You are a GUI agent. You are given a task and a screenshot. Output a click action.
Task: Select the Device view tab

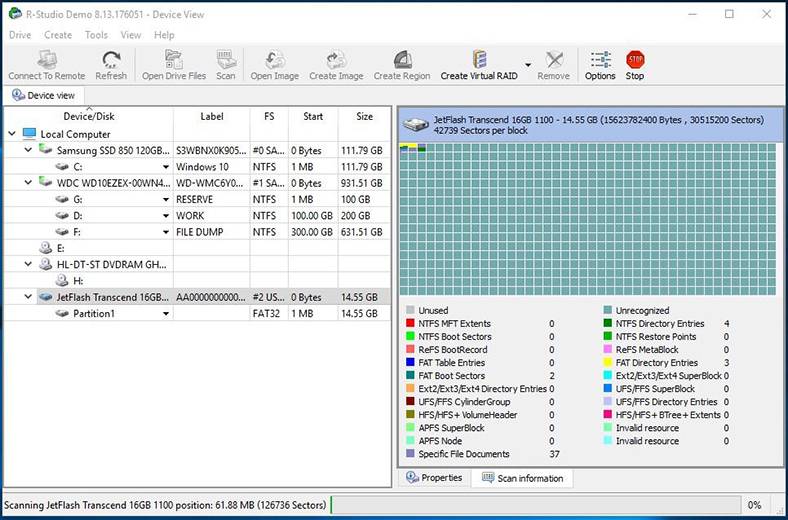(x=43, y=95)
